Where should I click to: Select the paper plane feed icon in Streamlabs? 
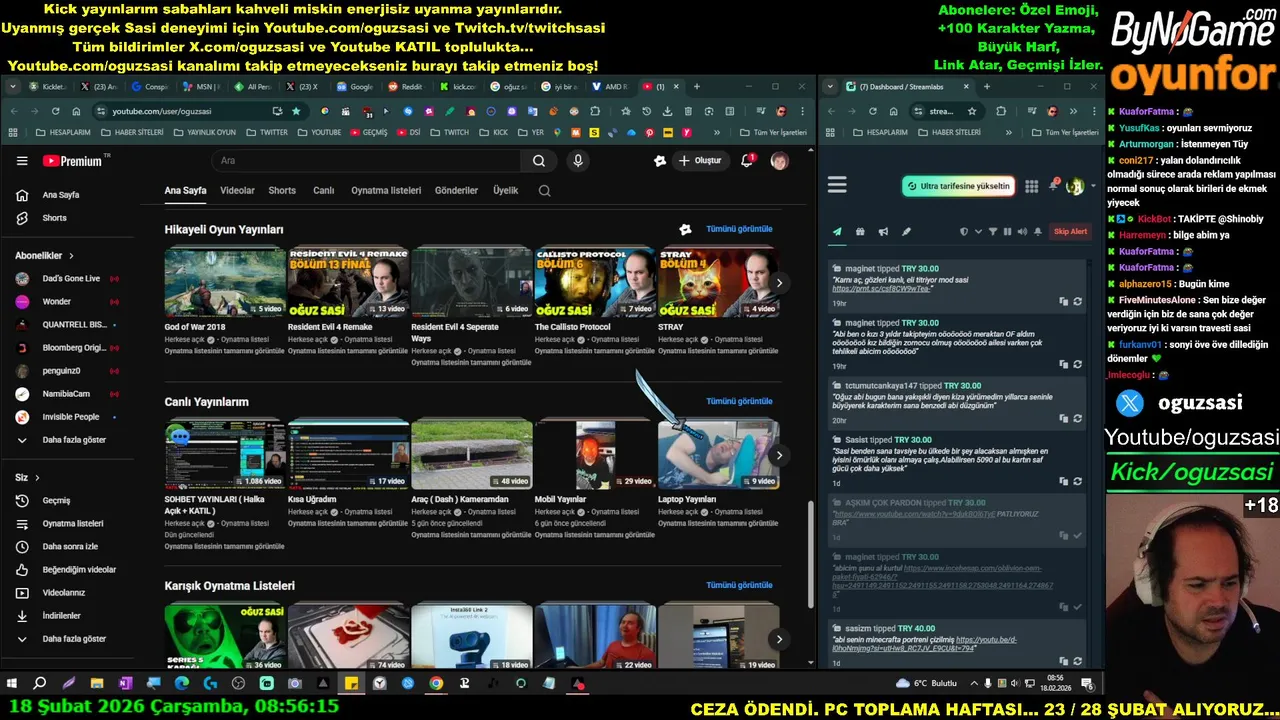(x=837, y=232)
